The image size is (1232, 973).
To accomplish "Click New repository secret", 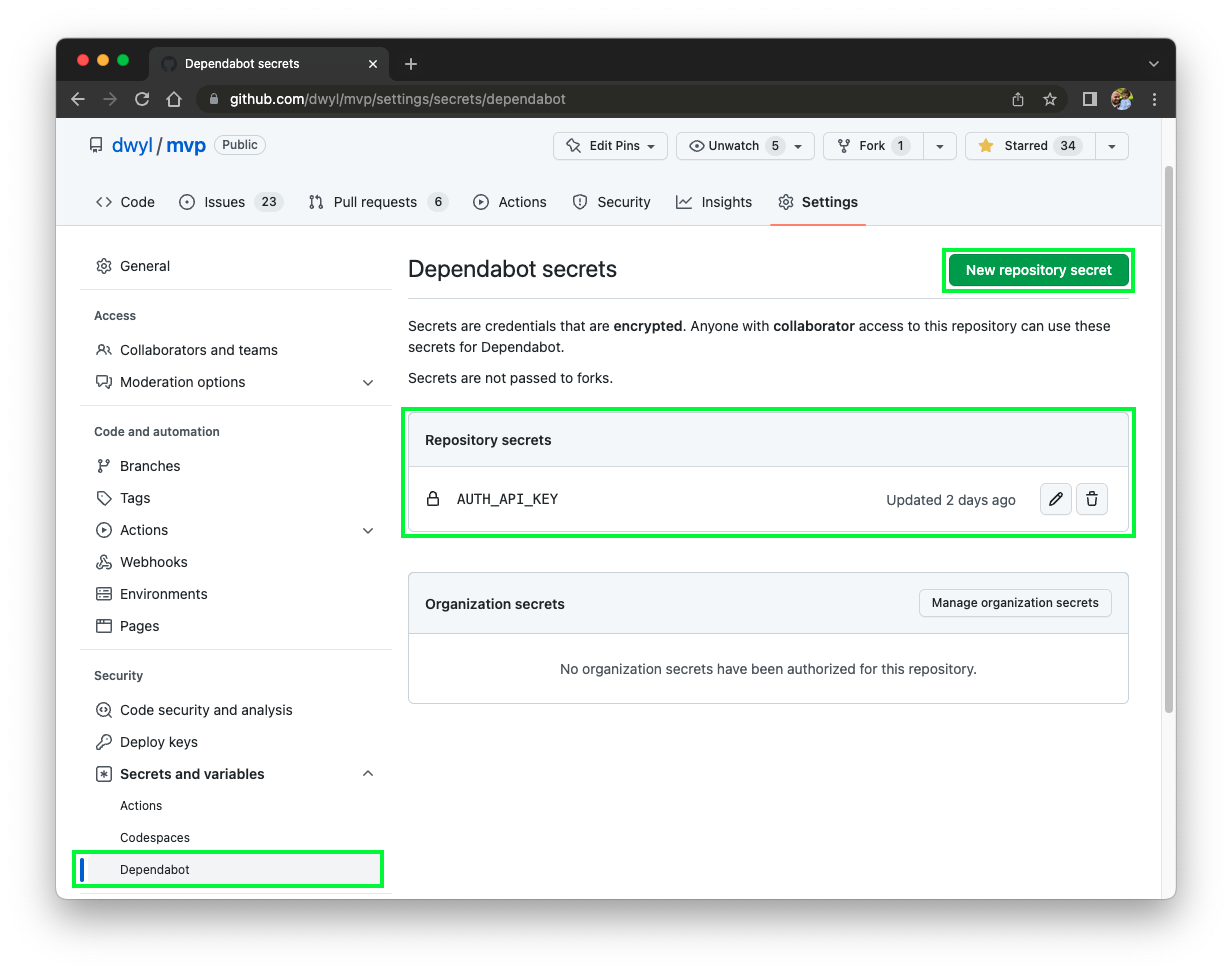I will pos(1037,270).
